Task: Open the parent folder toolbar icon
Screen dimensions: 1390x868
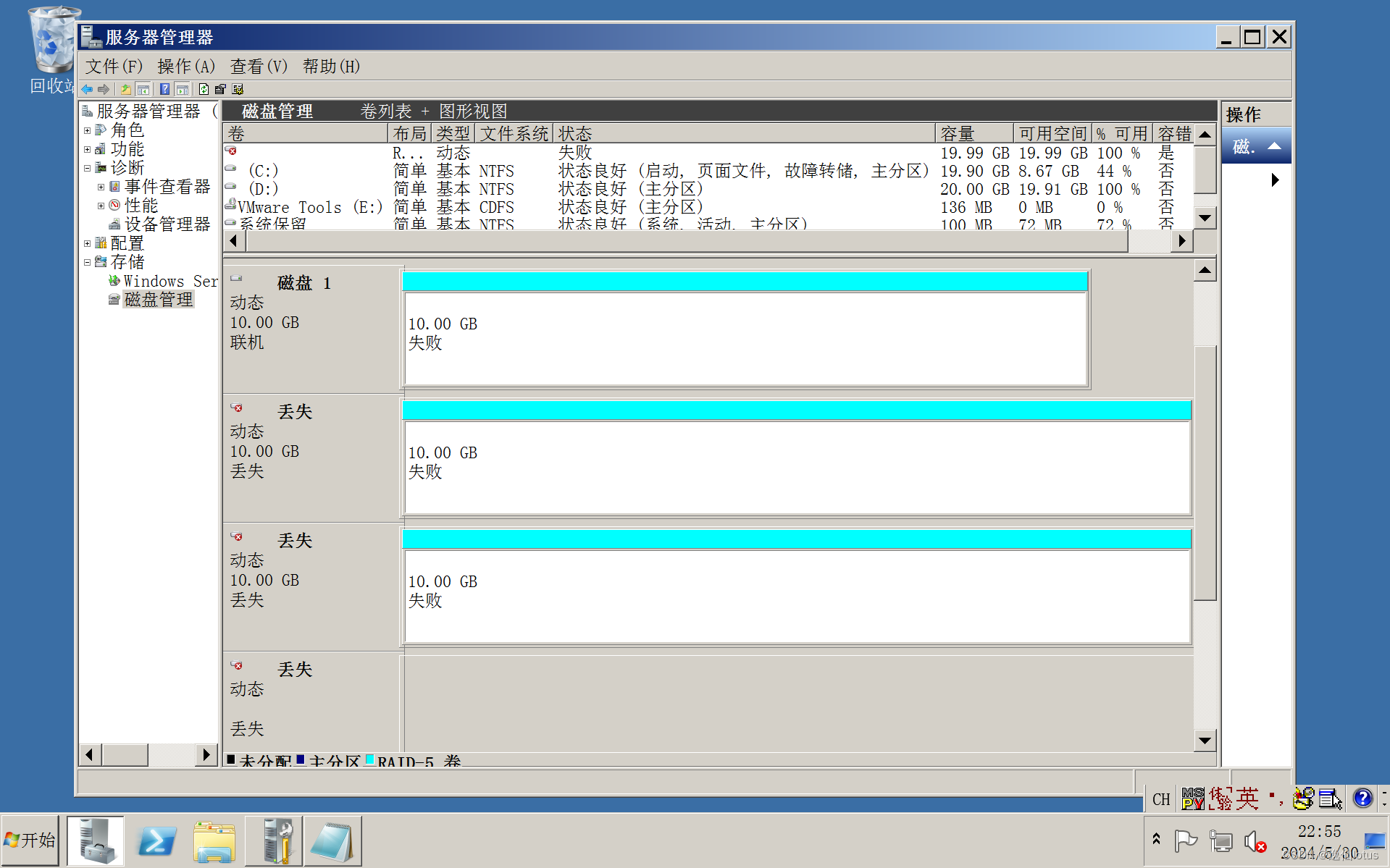Action: point(125,88)
